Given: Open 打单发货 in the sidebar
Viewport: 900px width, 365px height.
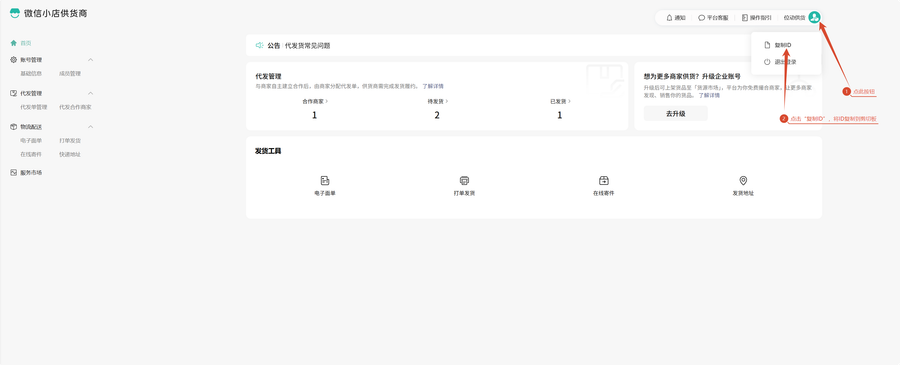Looking at the screenshot, I should tap(70, 141).
